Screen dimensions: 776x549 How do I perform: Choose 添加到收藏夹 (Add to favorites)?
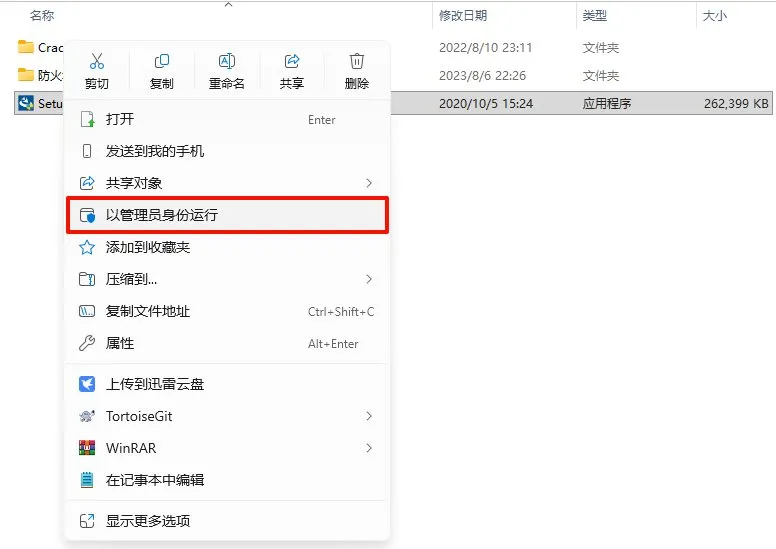point(227,247)
